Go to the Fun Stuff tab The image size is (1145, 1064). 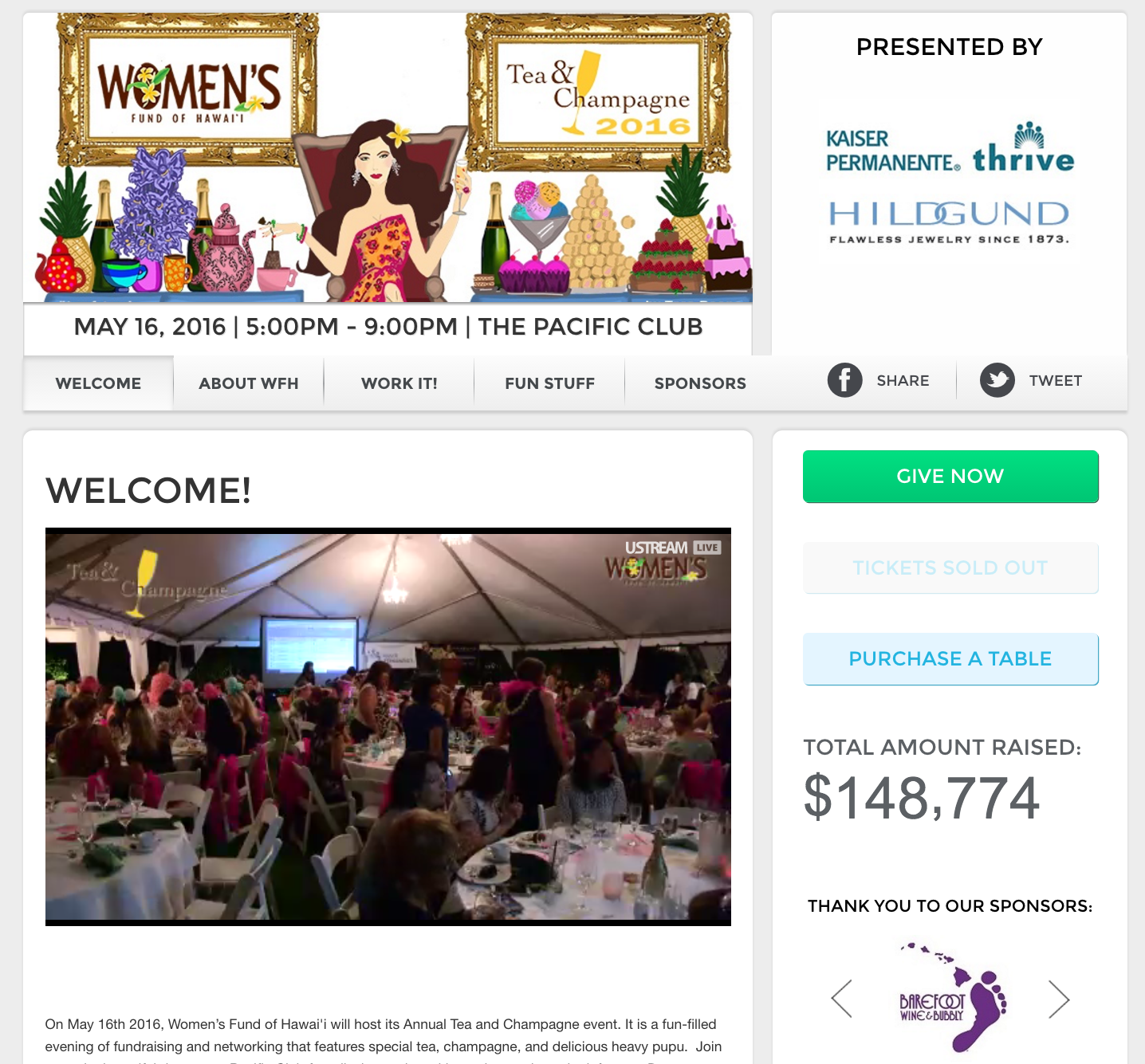tap(550, 383)
